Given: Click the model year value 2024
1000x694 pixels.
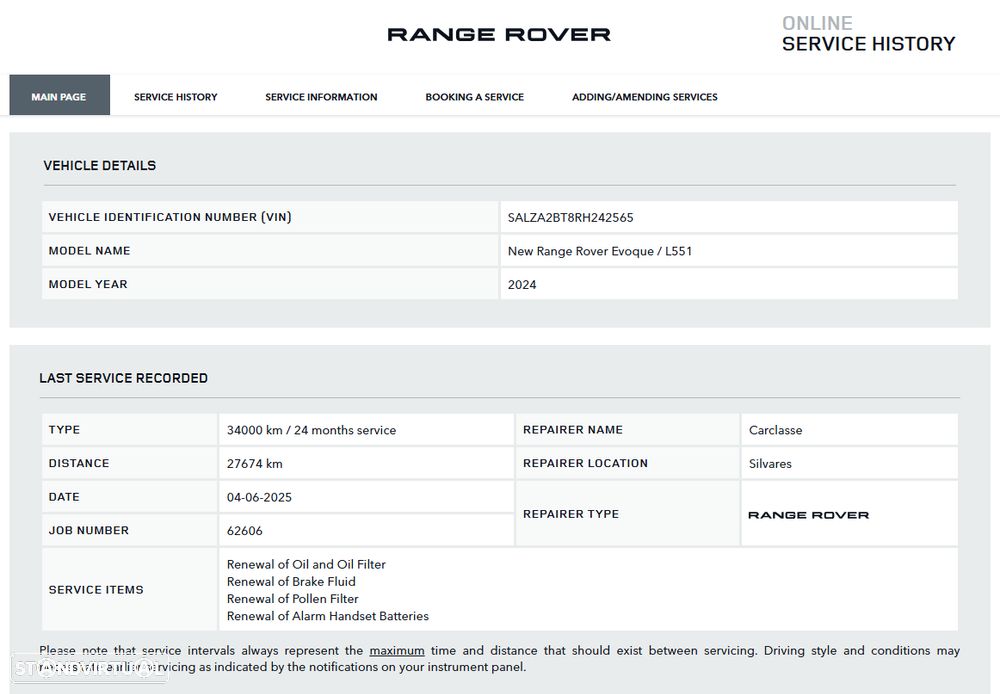Looking at the screenshot, I should 522,285.
